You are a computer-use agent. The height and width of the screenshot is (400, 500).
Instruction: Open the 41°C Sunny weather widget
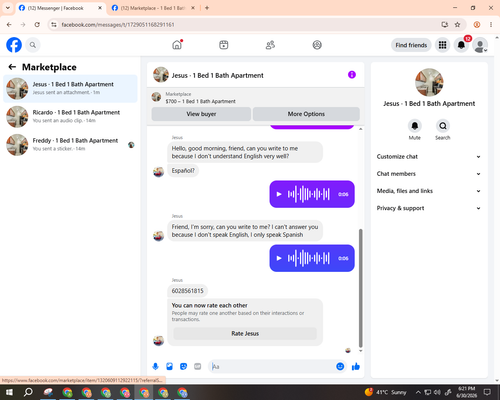[386, 392]
